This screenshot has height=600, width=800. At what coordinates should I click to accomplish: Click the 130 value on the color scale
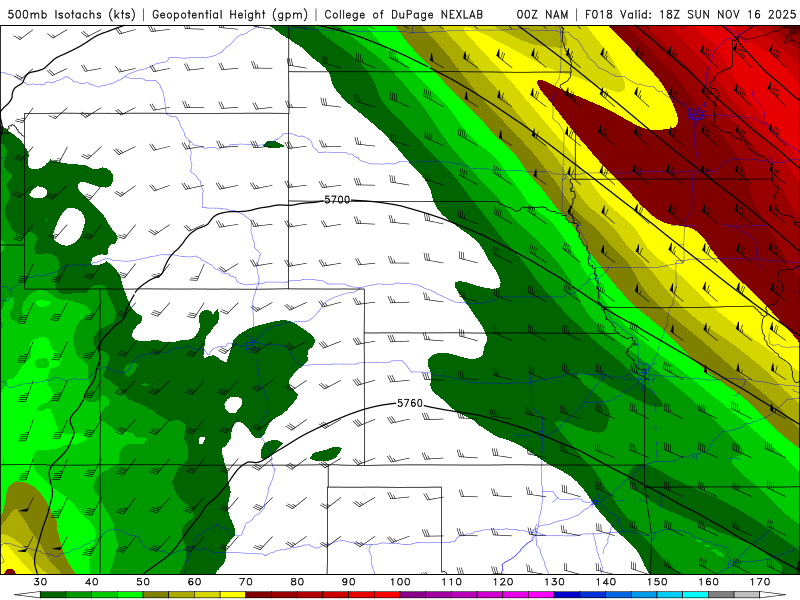coord(555,582)
